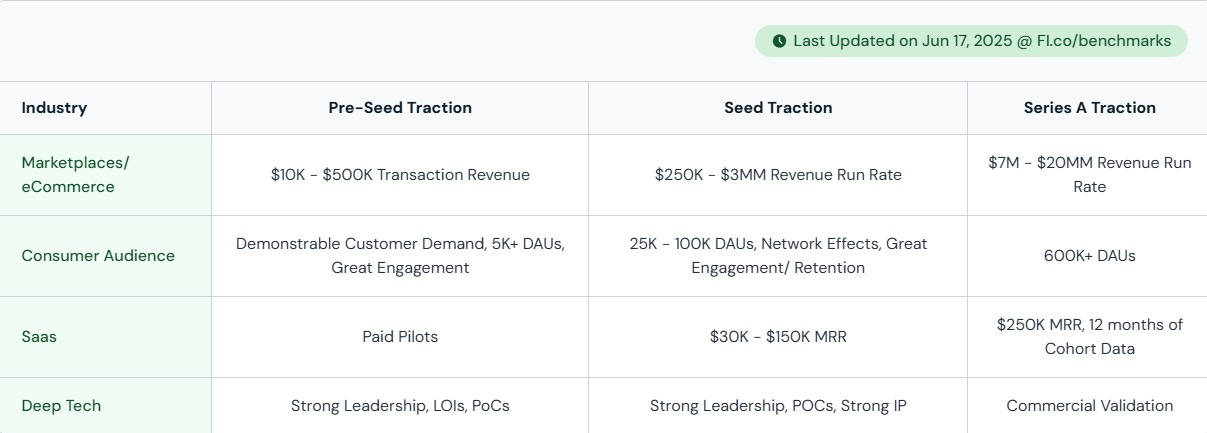Viewport: 1207px width, 433px height.
Task: Click the Series A Traction header
Action: [x=1090, y=108]
